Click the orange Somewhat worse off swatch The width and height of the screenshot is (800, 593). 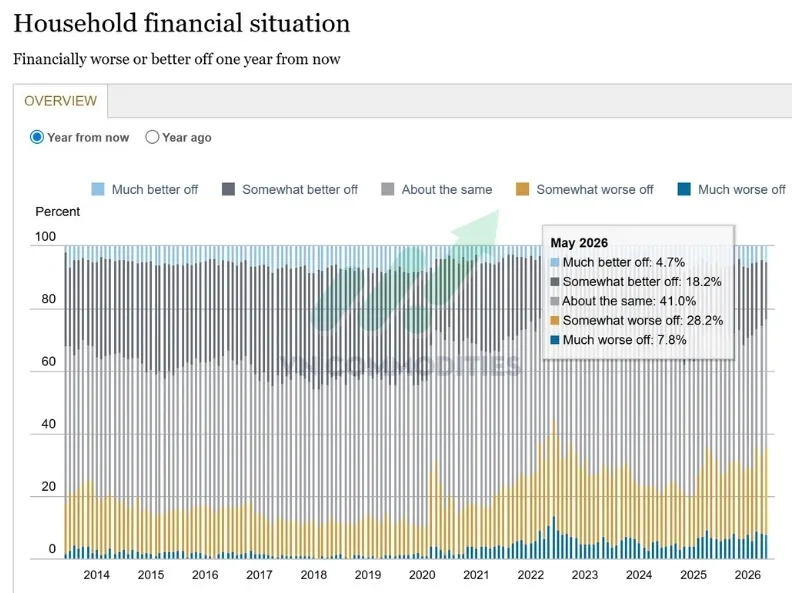(x=522, y=189)
